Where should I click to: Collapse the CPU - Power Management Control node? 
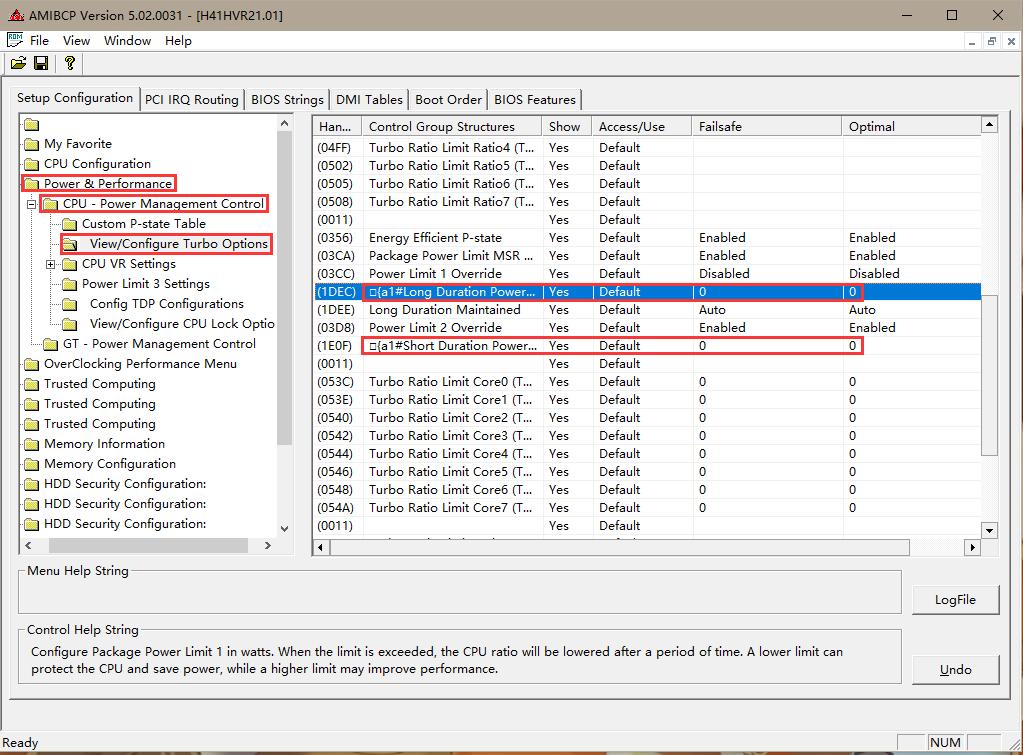click(x=31, y=204)
